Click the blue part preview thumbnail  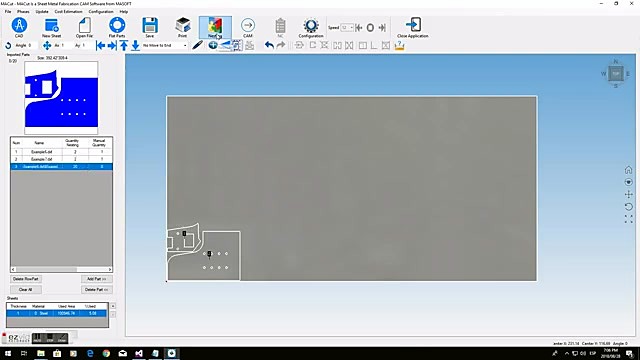coord(61,98)
